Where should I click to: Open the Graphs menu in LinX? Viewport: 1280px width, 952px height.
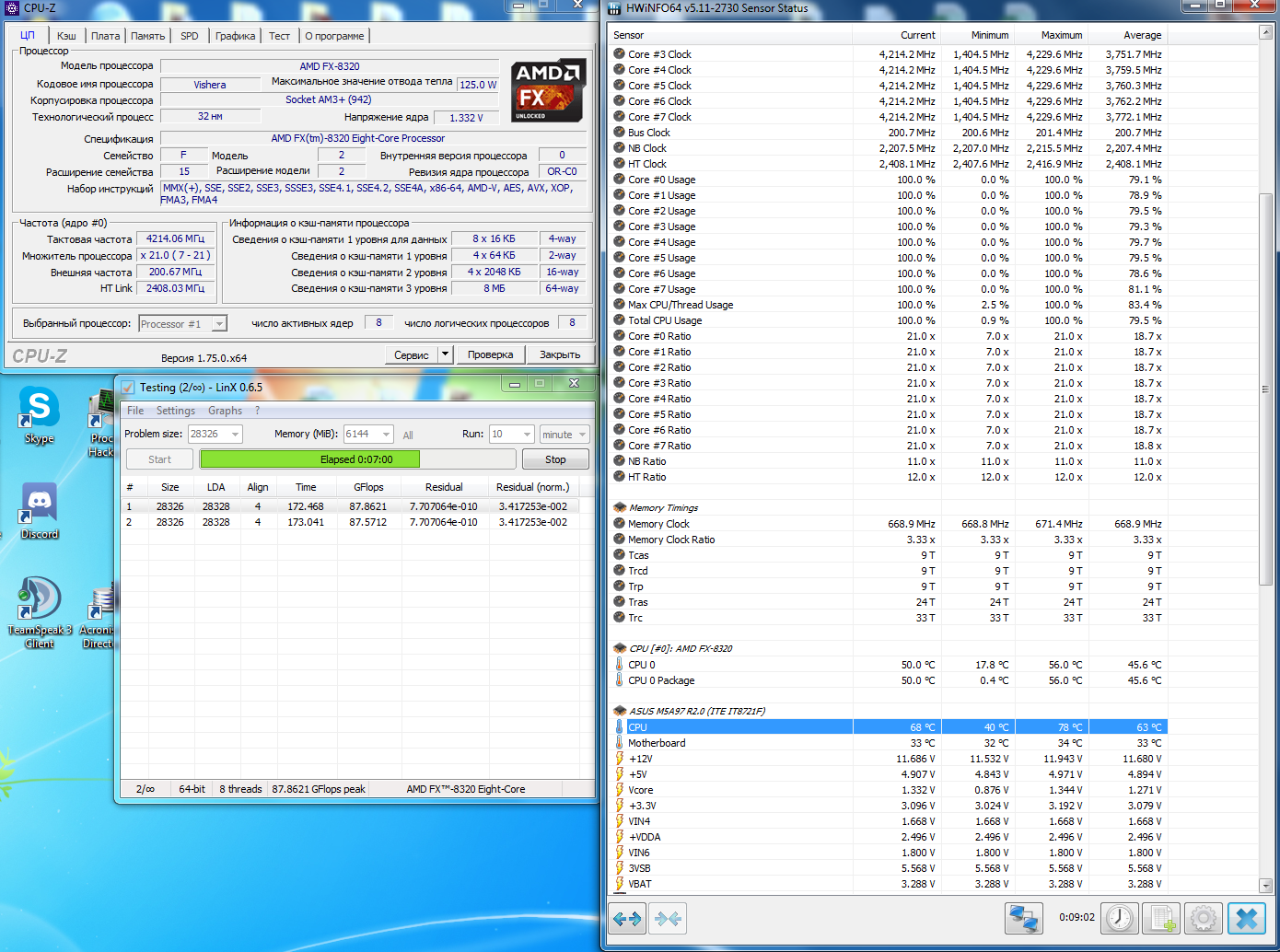[225, 411]
